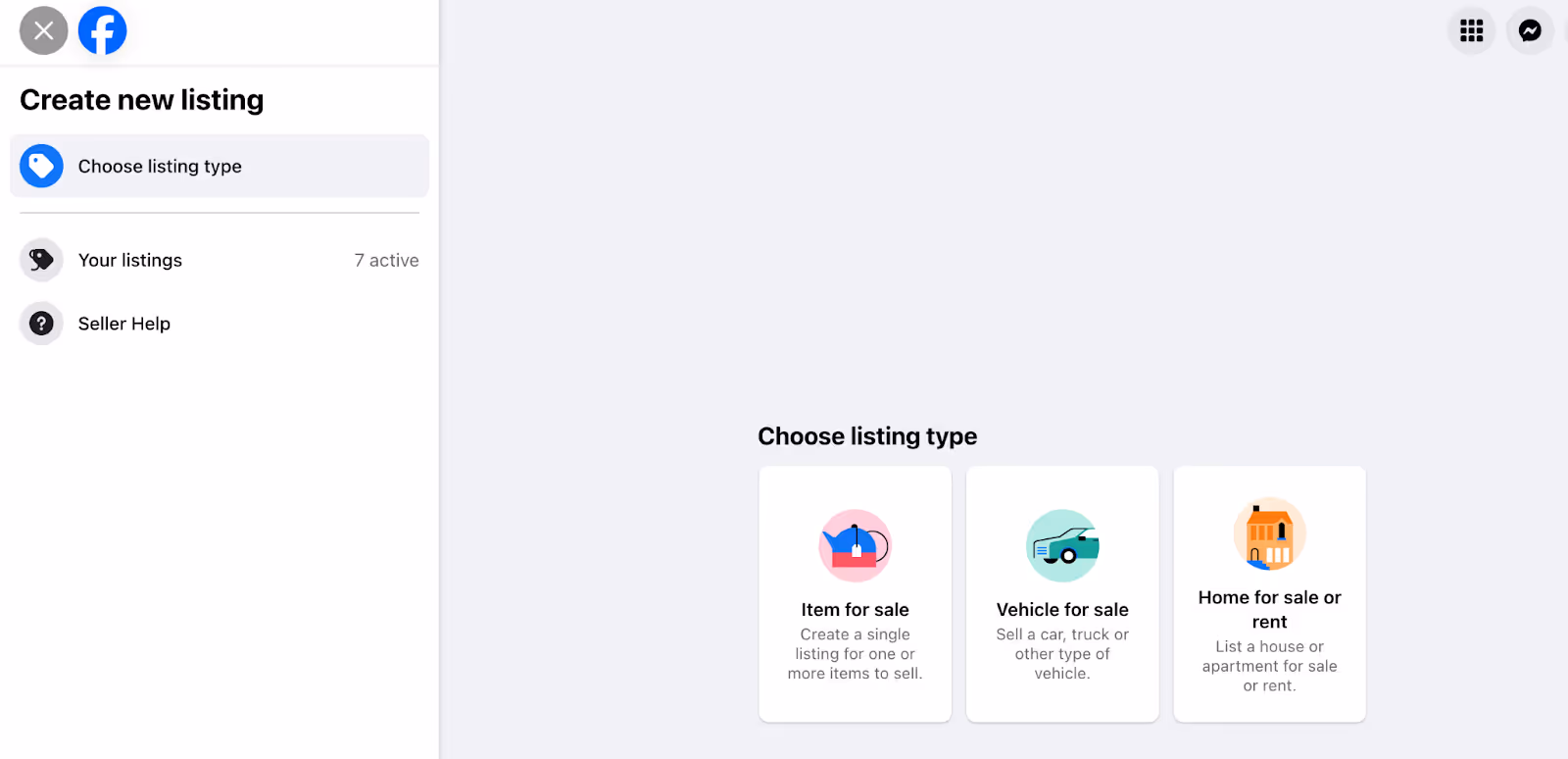Open Messenger from the top right

pyautogui.click(x=1528, y=30)
